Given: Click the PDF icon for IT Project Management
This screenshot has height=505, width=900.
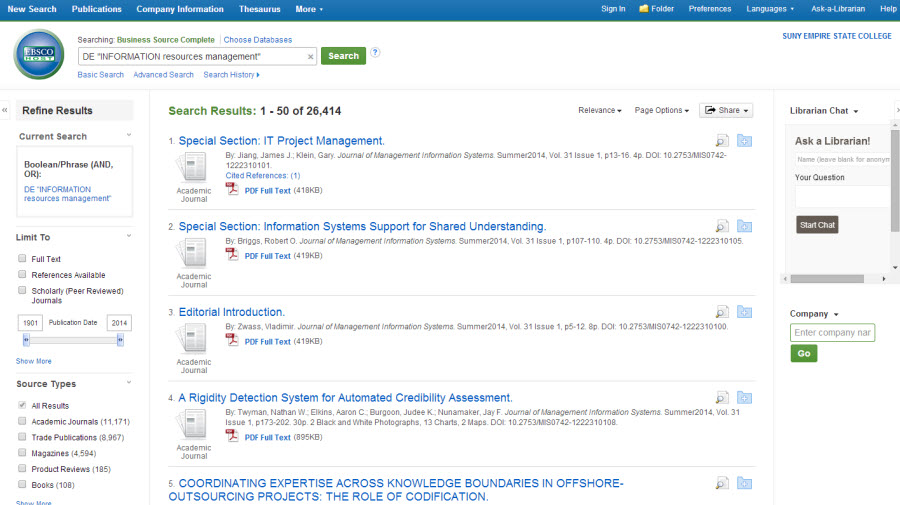Looking at the screenshot, I should (x=232, y=189).
